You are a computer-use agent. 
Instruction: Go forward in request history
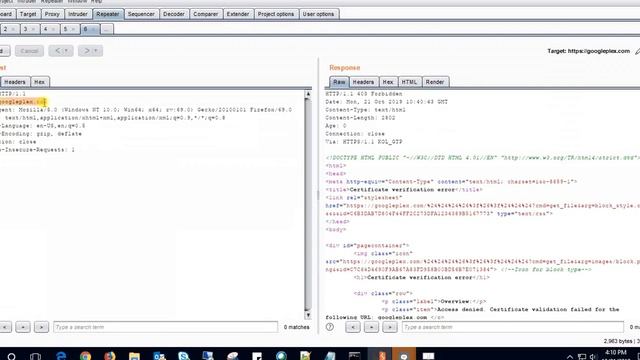[87, 51]
